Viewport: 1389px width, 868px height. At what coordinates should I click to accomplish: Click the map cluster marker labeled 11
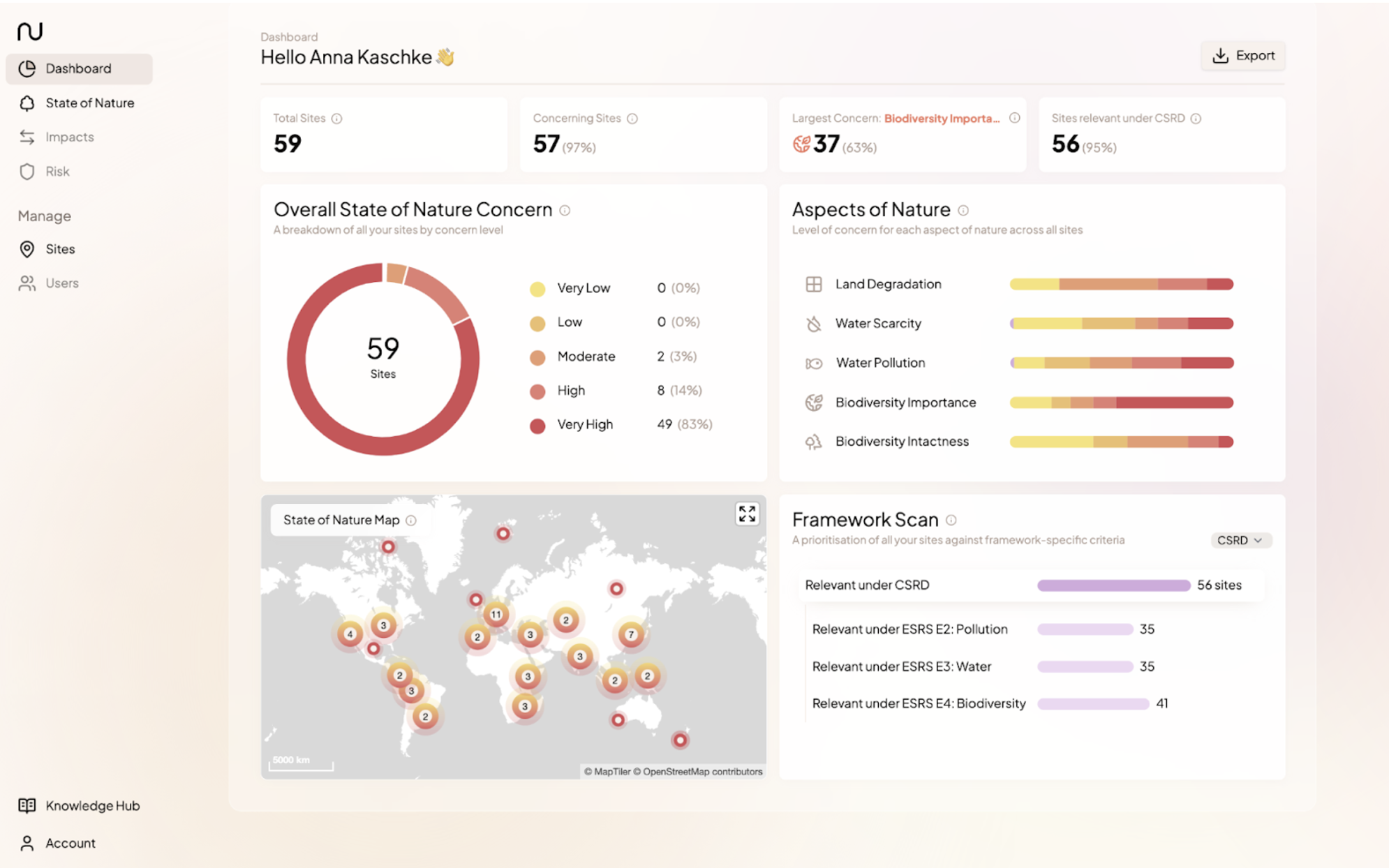496,615
